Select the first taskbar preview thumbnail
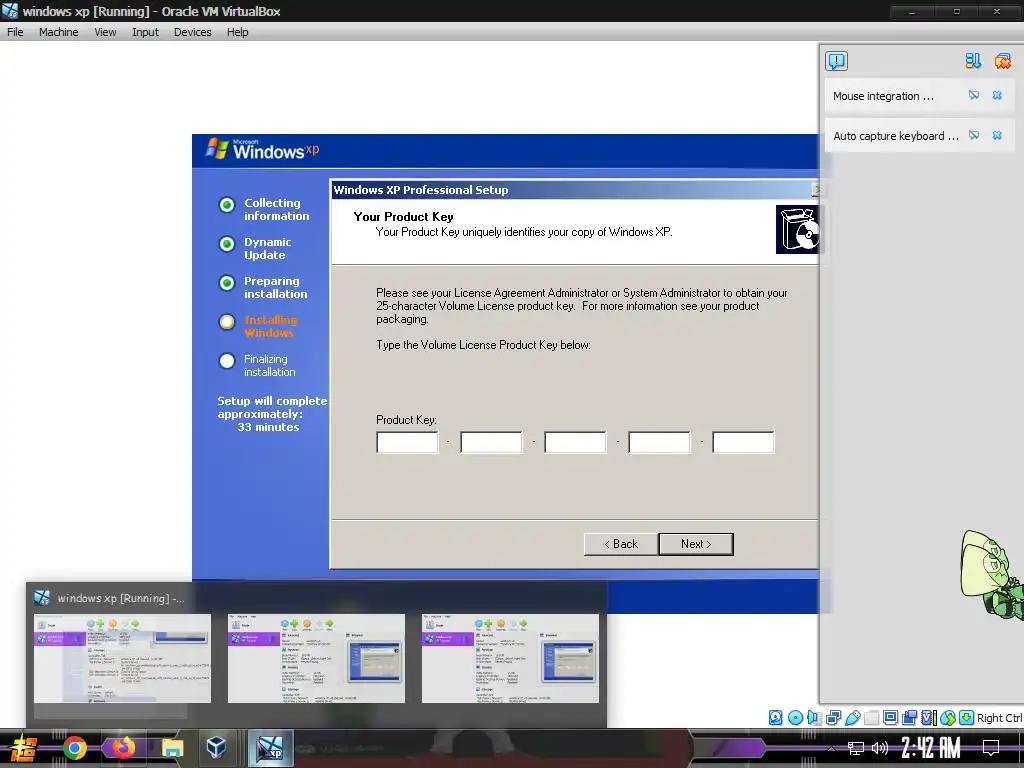Viewport: 1024px width, 768px height. [x=122, y=658]
